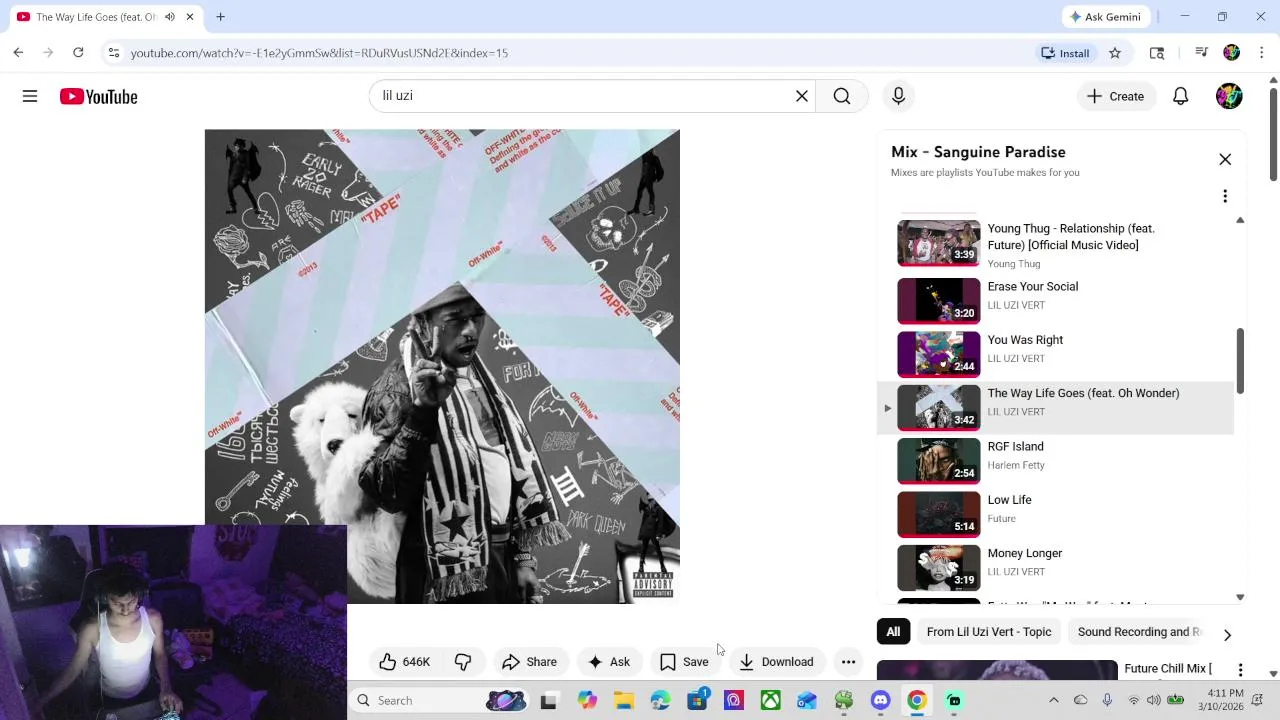
Task: Open Chrome three-dot menu
Action: point(1262,53)
